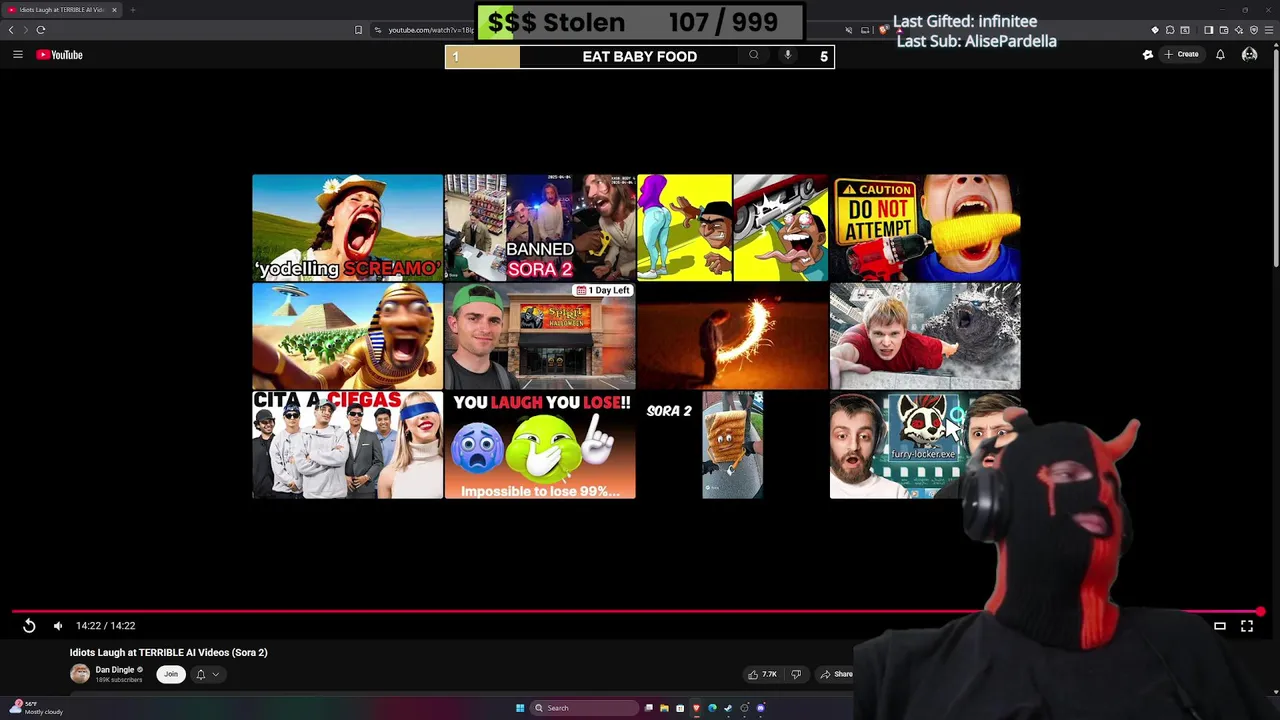Bookmark this page in address bar
This screenshot has width=1280, height=720.
(358, 30)
